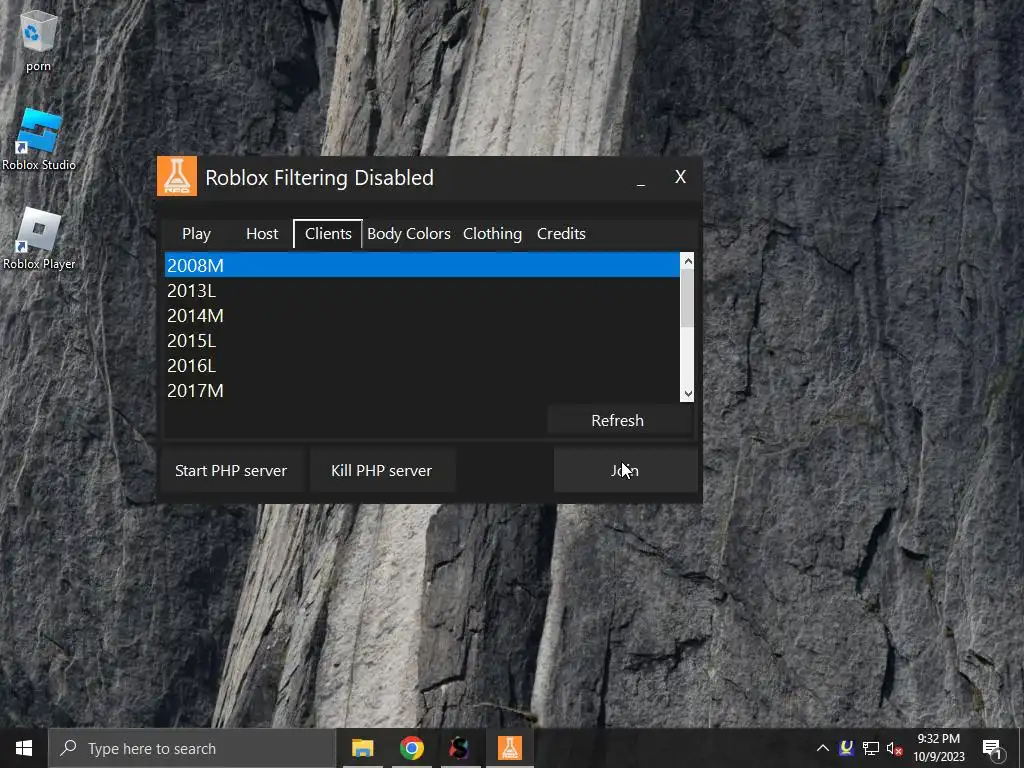Screen dimensions: 1024x768
Task: Show hidden system tray icons
Action: click(x=823, y=748)
